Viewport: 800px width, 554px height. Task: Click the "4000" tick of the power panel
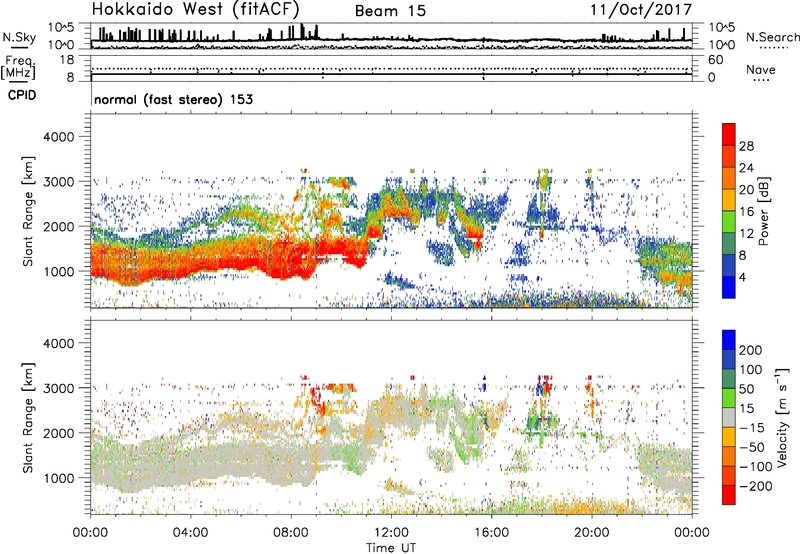point(59,137)
